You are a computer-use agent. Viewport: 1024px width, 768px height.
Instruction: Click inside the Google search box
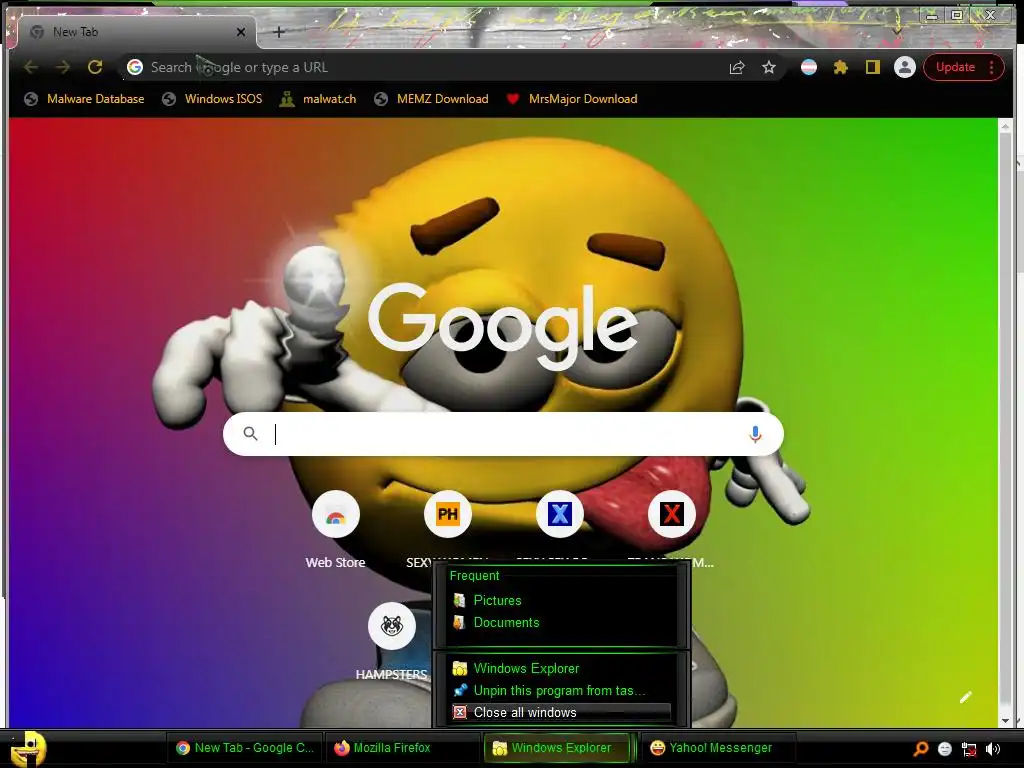click(503, 434)
